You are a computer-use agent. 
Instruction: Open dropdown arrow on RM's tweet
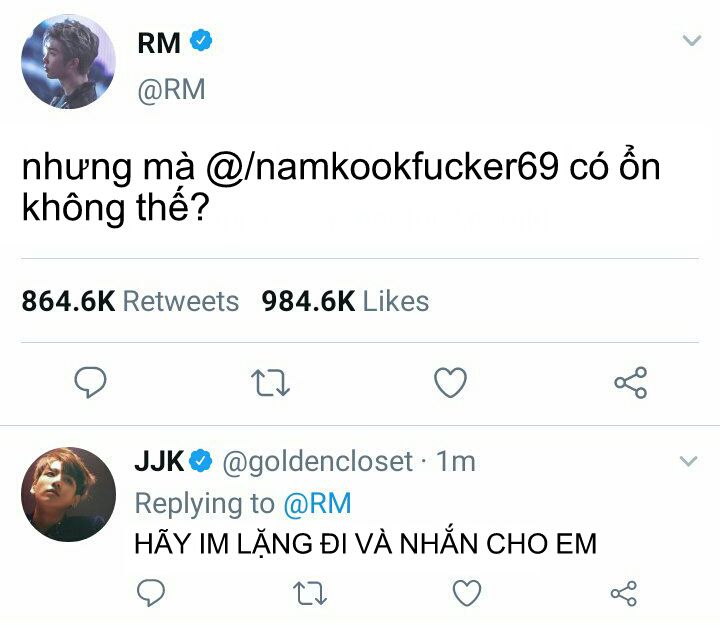[692, 40]
